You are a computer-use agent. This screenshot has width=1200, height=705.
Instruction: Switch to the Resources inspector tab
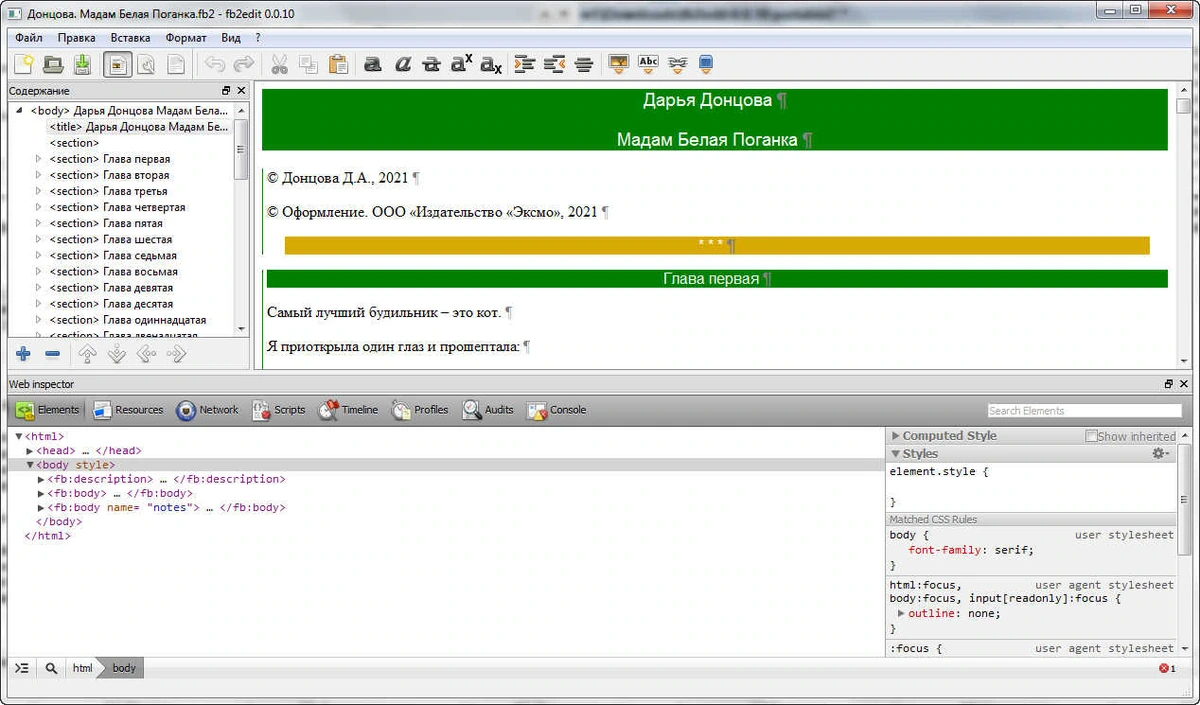coord(128,410)
